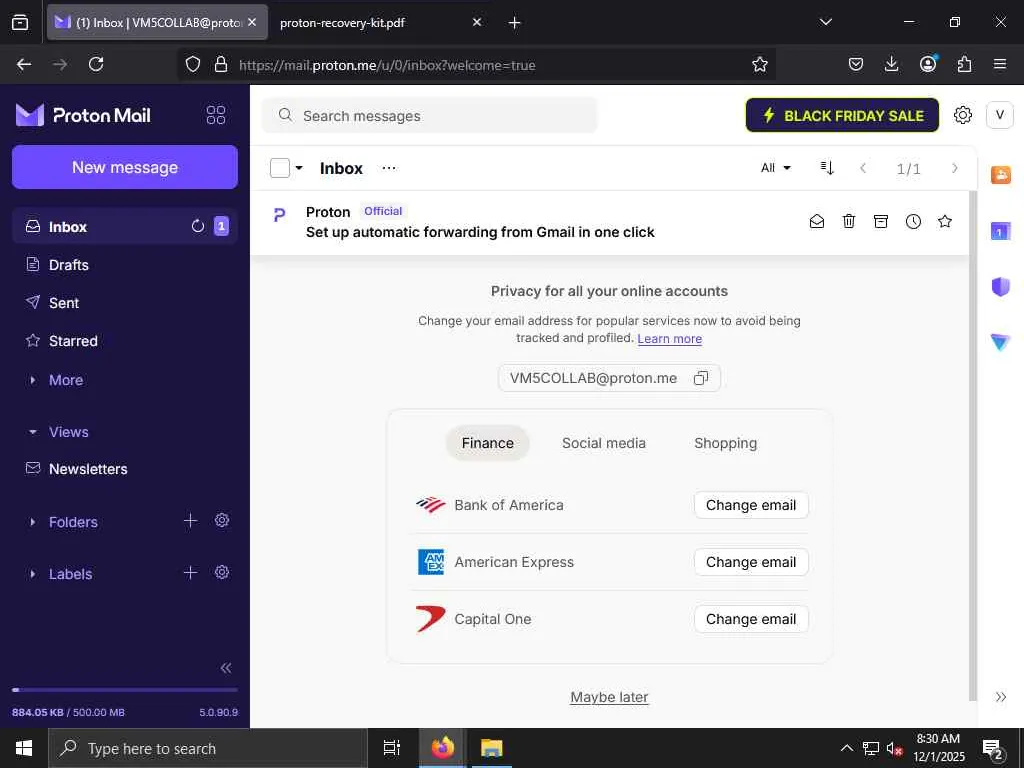This screenshot has height=768, width=1024.
Task: Select the Finance tab
Action: (x=487, y=443)
